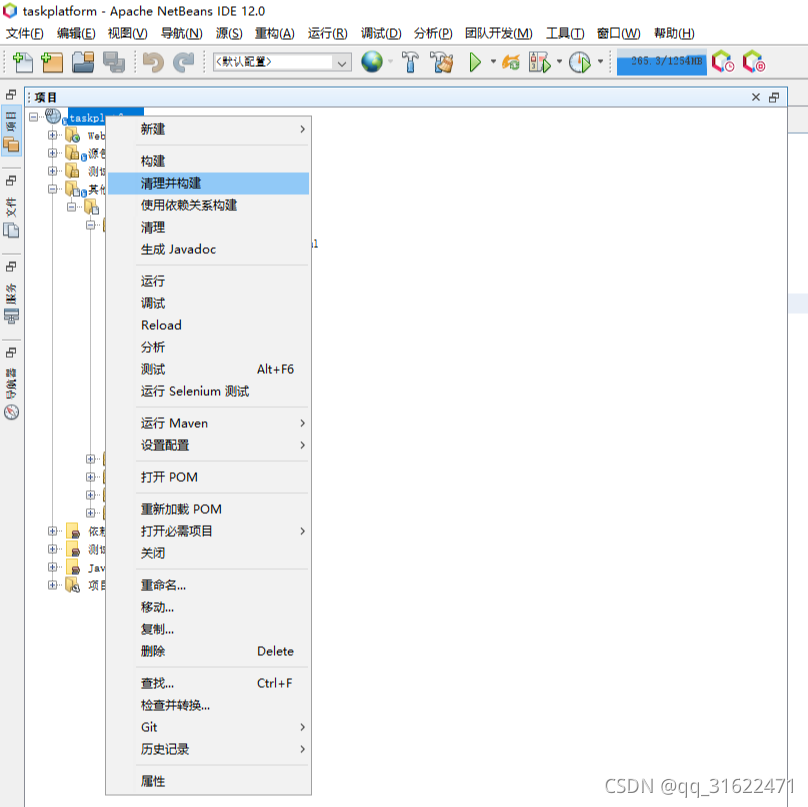This screenshot has width=808, height=807.
Task: Select Reload in context menu
Action: pos(208,325)
